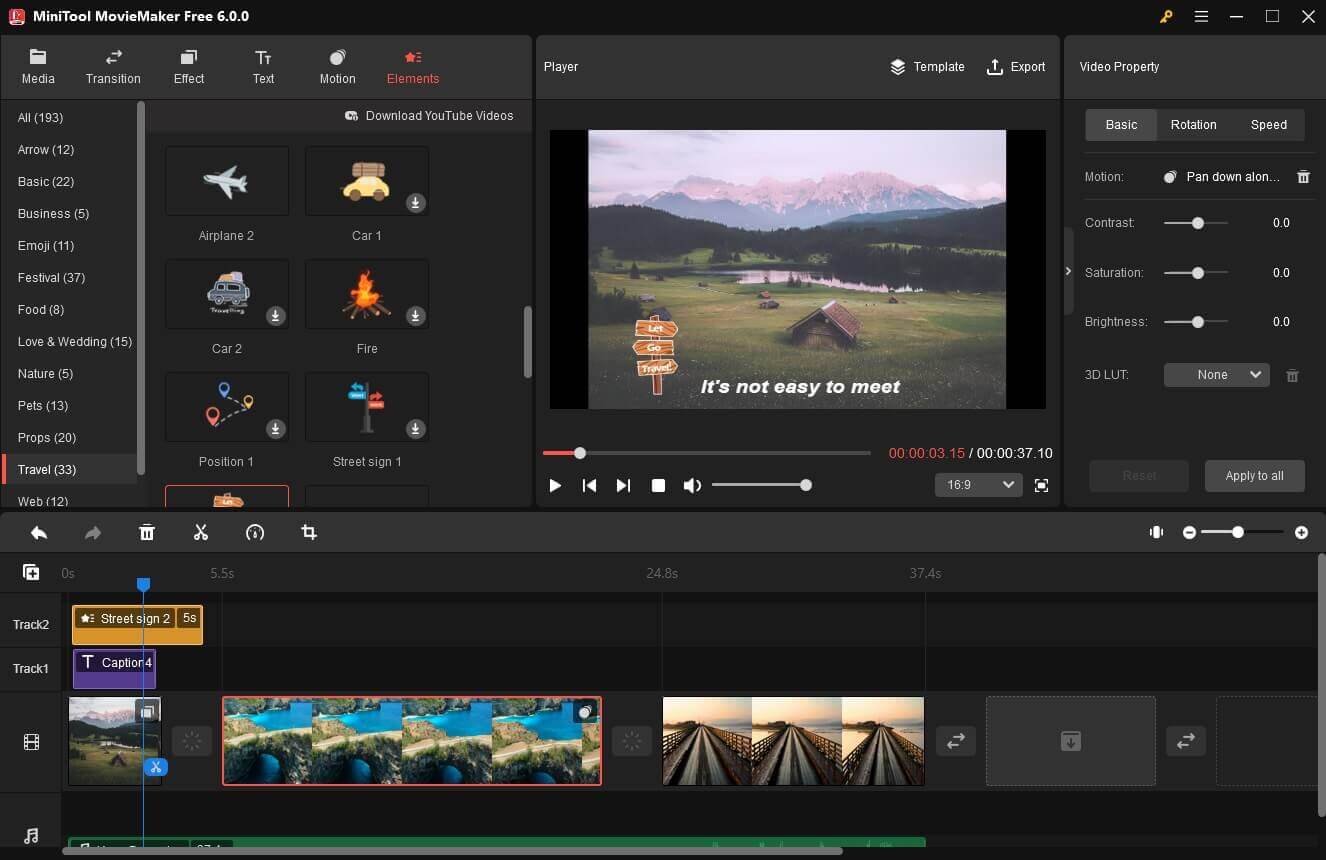Open the speed control icon in timeline toolbar

pos(255,533)
